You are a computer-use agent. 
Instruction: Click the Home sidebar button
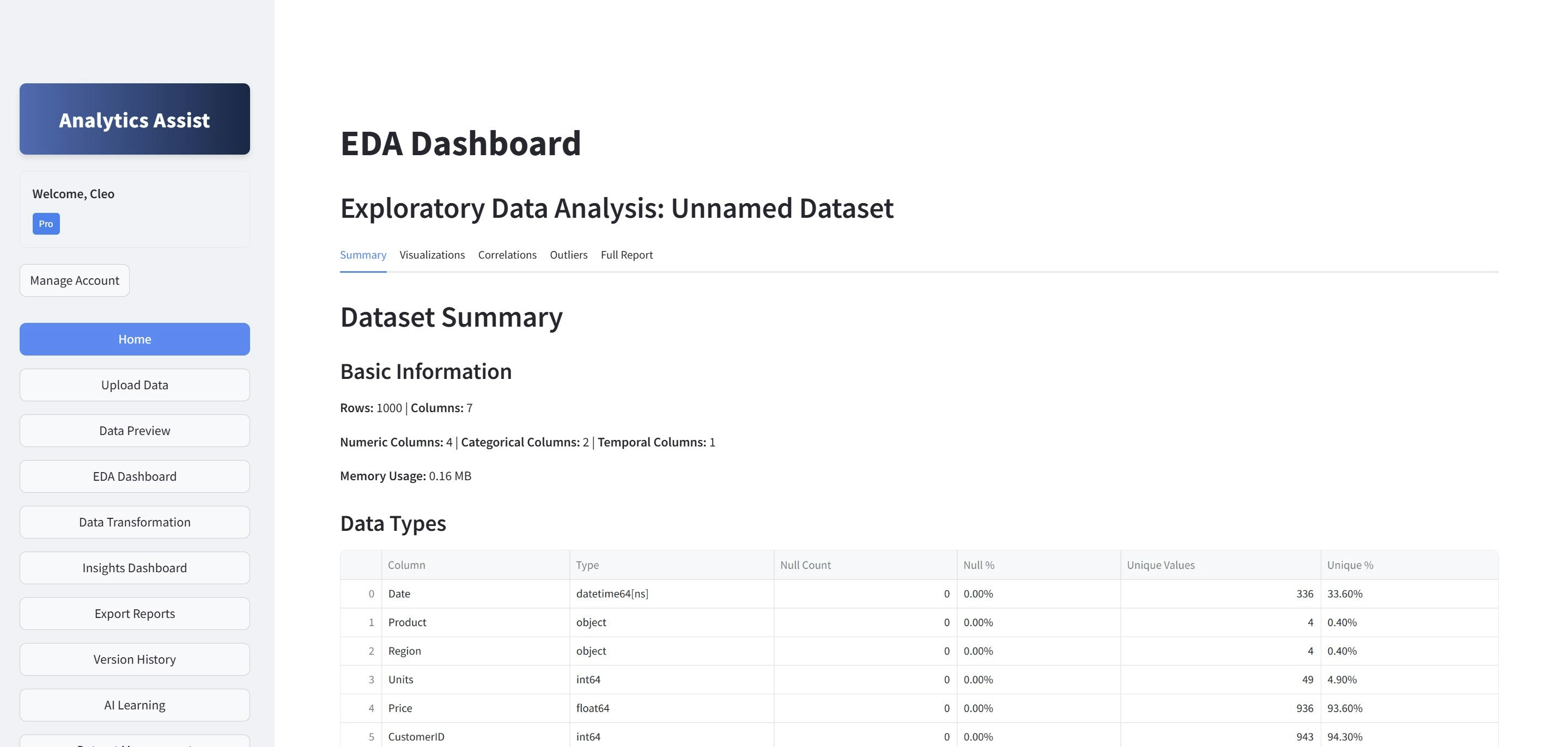point(135,339)
